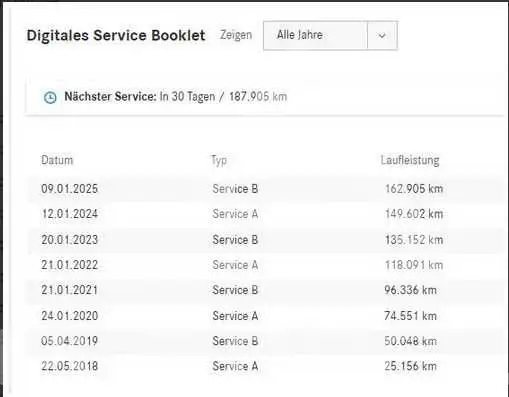Open the Alle Jahre dropdown
This screenshot has height=397, width=509.
click(x=330, y=35)
